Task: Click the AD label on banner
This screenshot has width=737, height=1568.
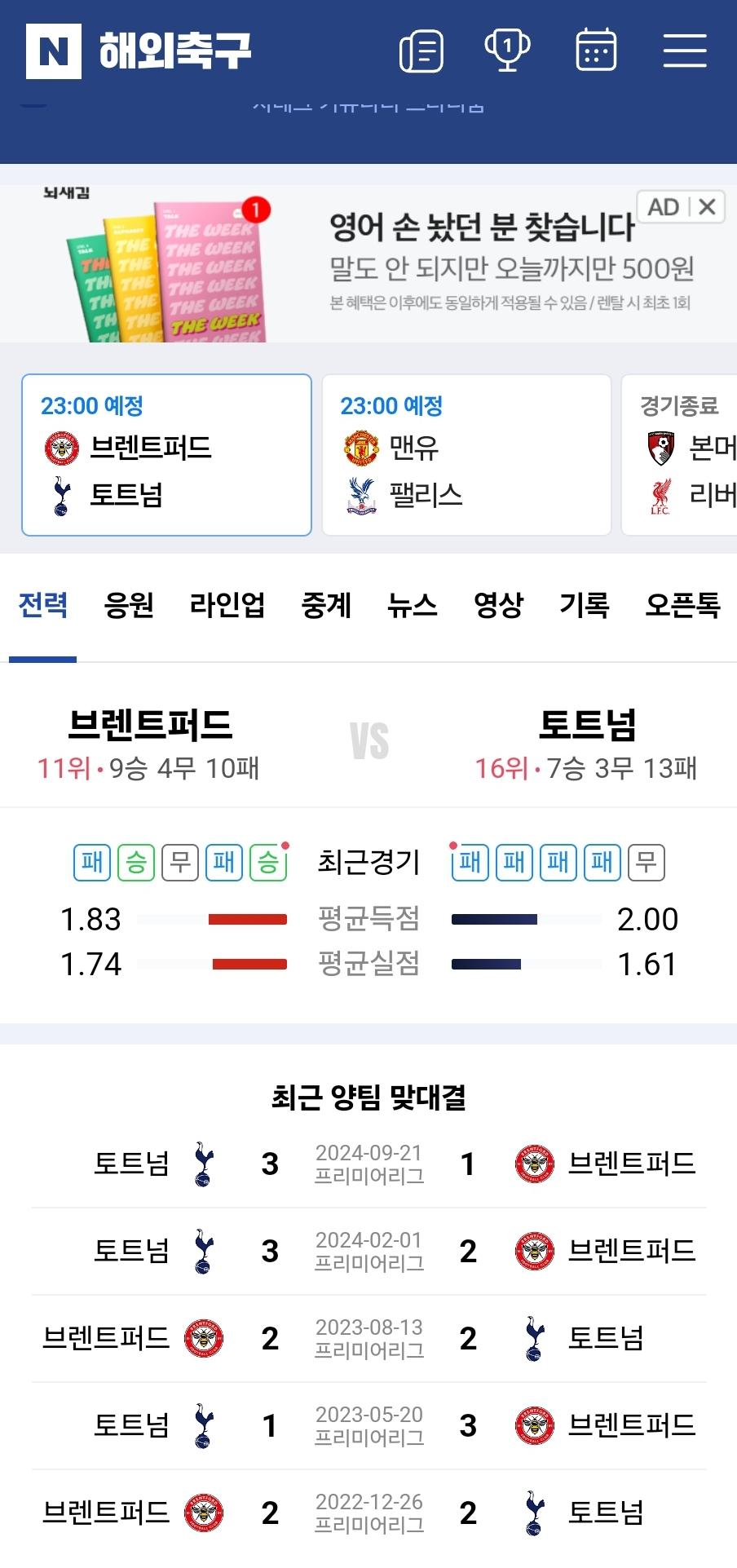Action: click(x=664, y=207)
